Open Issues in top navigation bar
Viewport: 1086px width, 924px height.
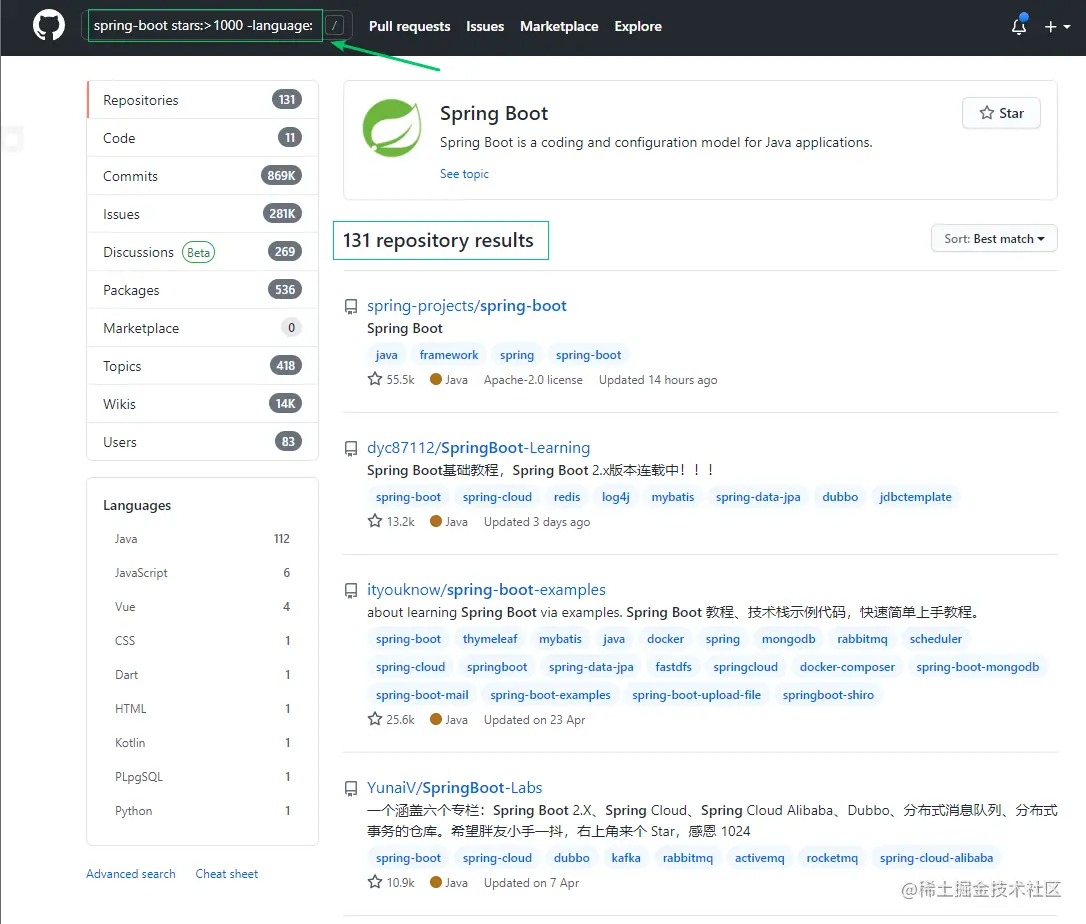[x=485, y=26]
